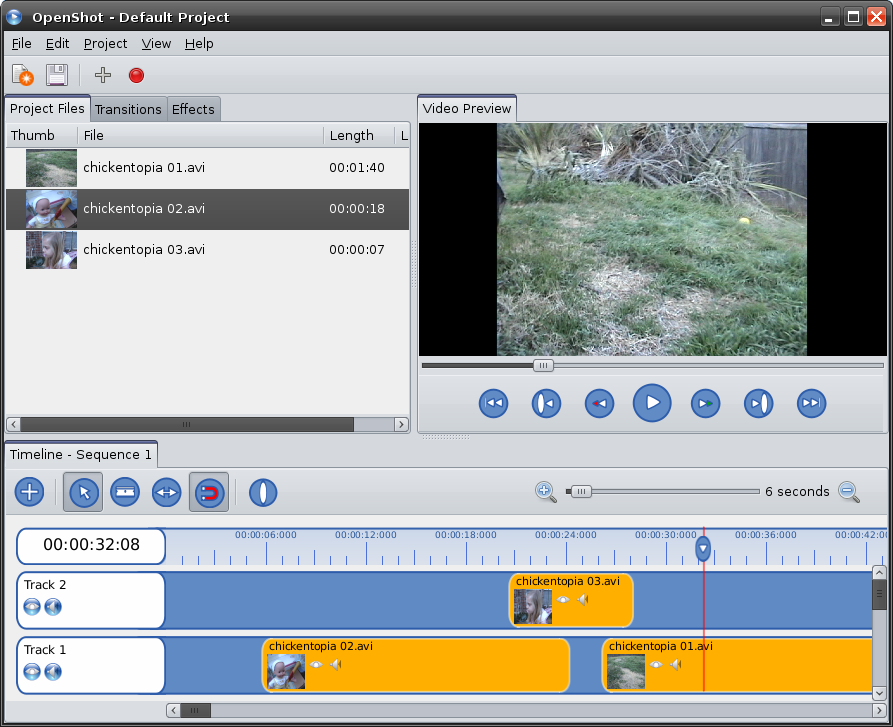Toggle Track 2 visibility eye icon
The height and width of the screenshot is (727, 893).
[32, 606]
